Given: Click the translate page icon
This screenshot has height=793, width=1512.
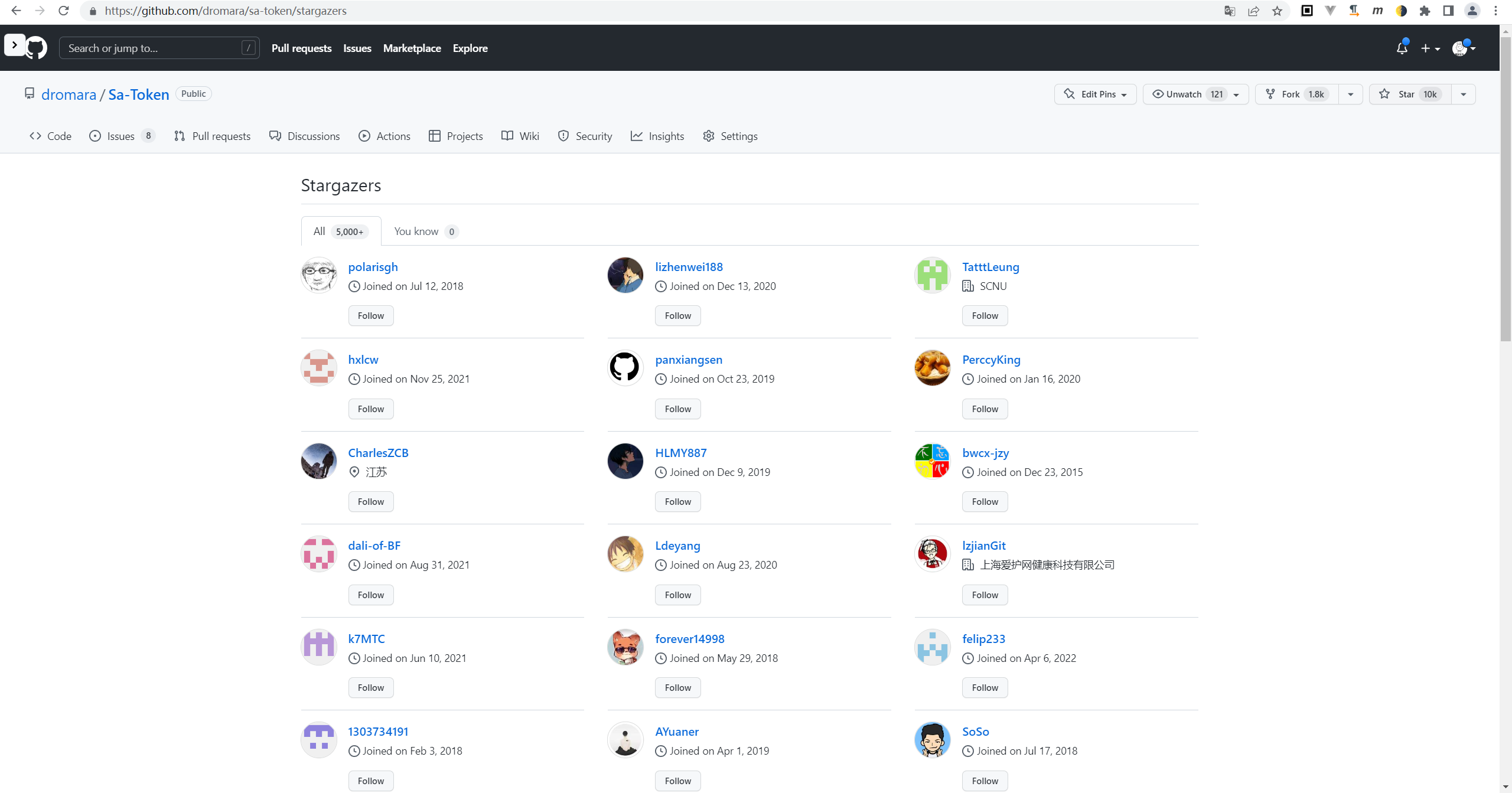Looking at the screenshot, I should (1230, 11).
